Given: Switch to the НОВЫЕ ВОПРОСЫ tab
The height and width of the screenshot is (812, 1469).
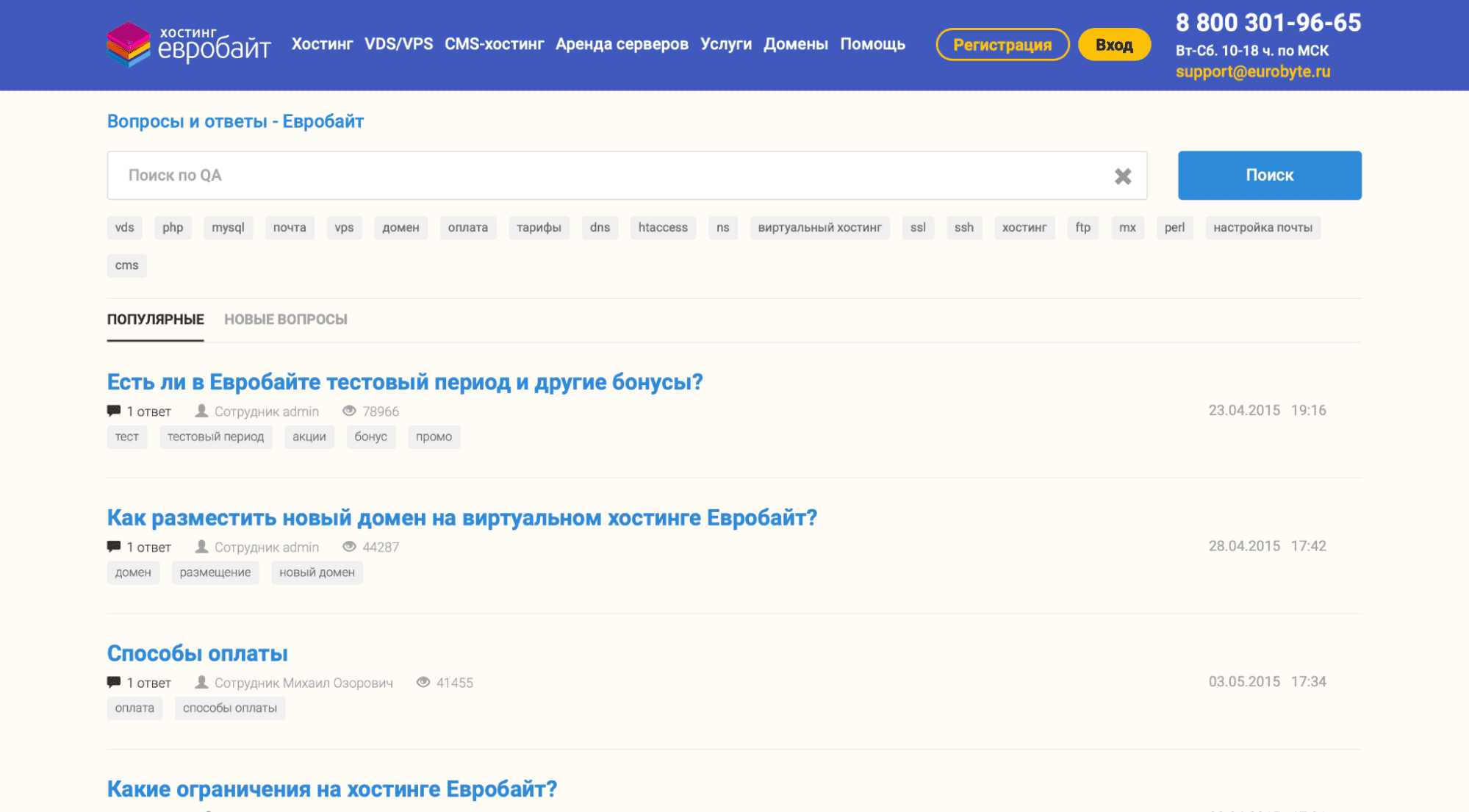Looking at the screenshot, I should [x=285, y=320].
